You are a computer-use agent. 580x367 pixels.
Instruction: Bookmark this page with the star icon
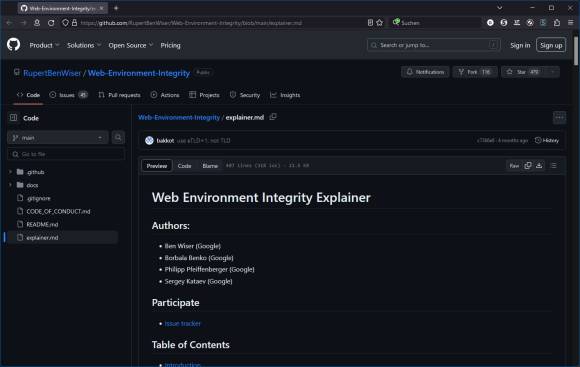[380, 23]
